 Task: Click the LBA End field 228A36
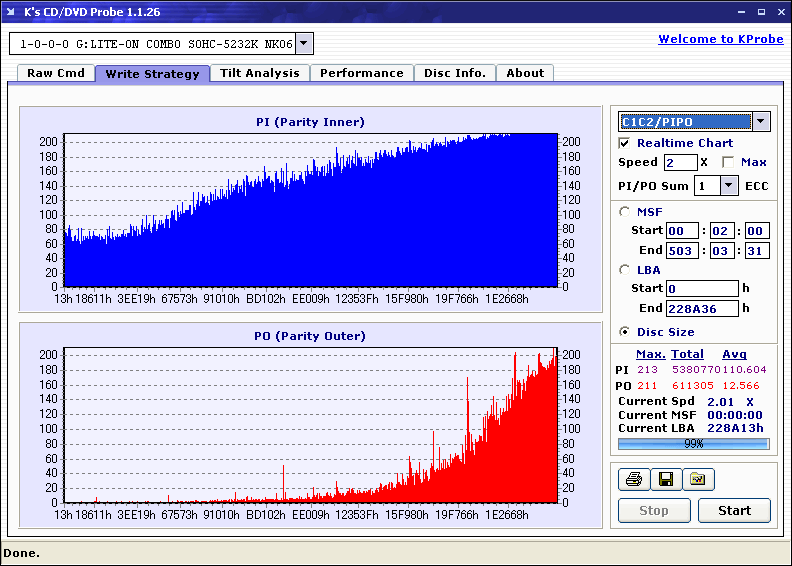702,308
